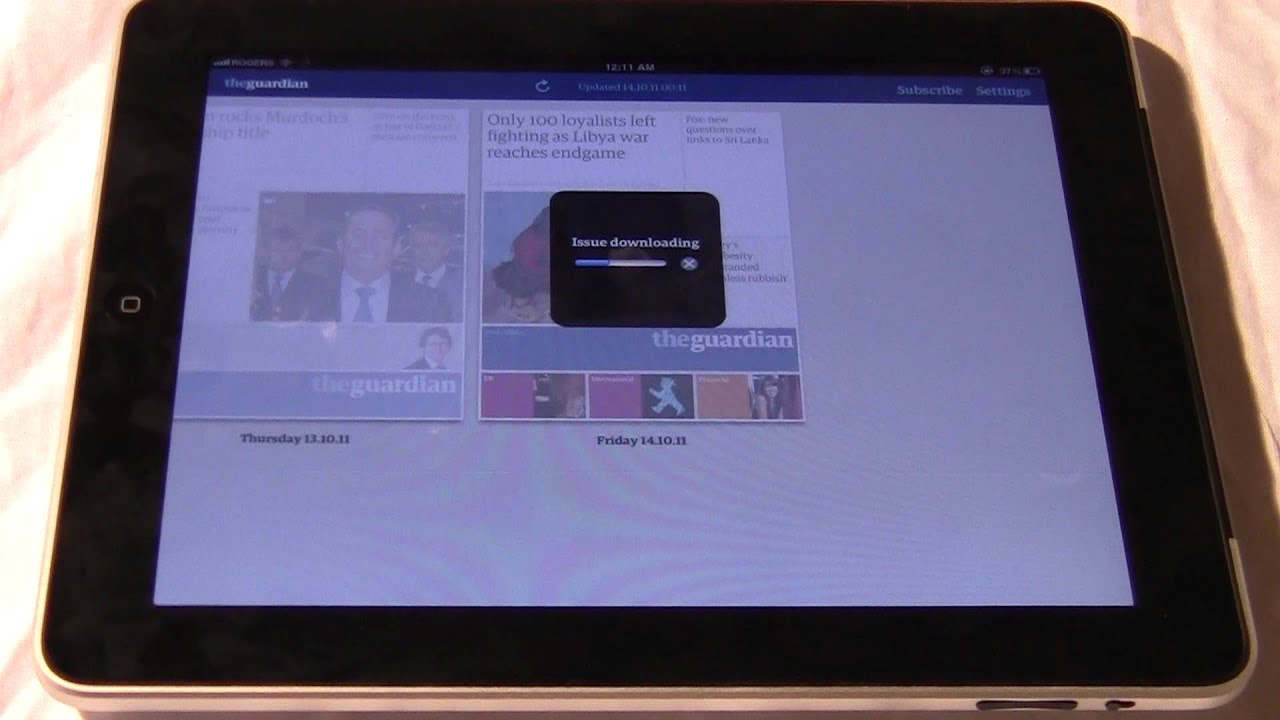Tap the Financial section tile on Friday cover
This screenshot has width=1280, height=720.
(x=749, y=396)
